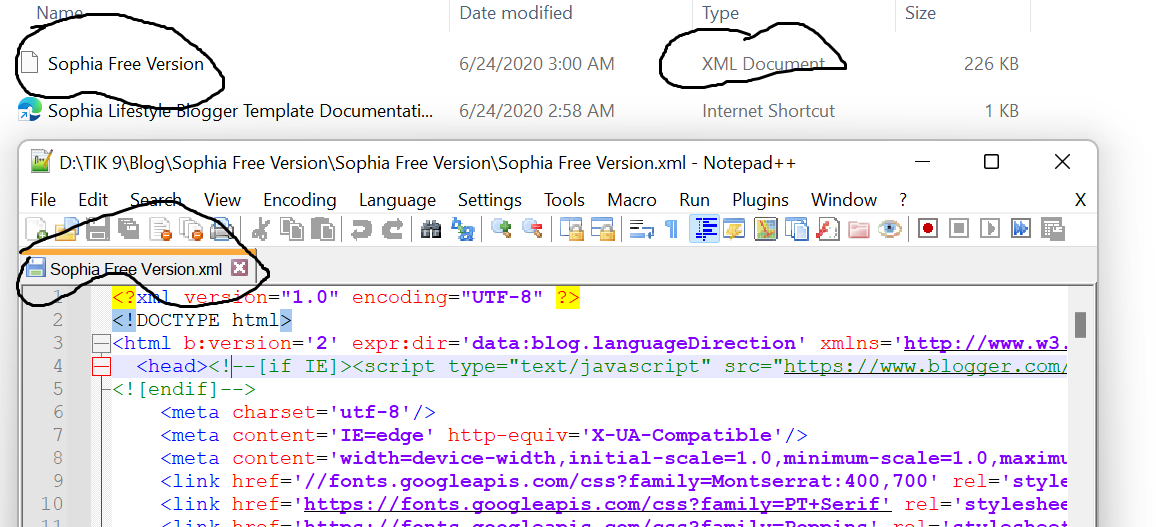Open the Language menu

[x=397, y=200]
